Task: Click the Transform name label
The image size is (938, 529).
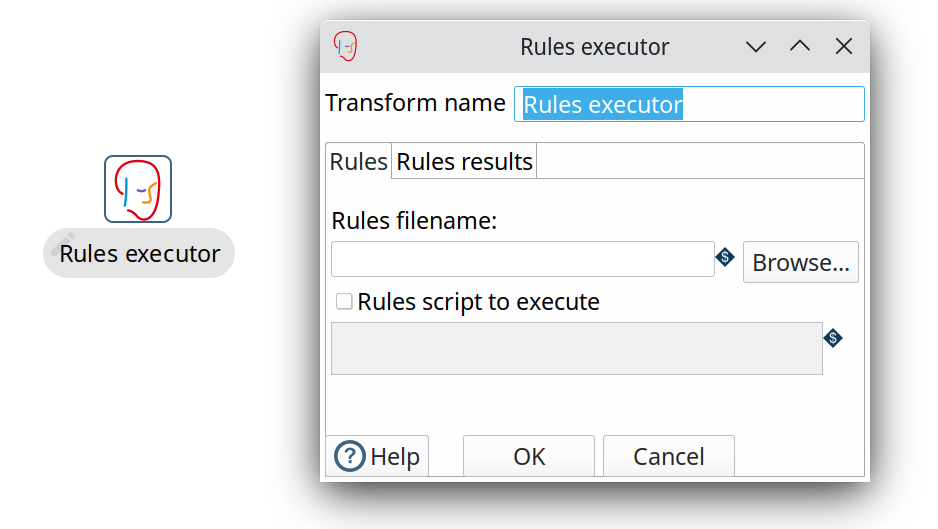Action: pos(415,103)
